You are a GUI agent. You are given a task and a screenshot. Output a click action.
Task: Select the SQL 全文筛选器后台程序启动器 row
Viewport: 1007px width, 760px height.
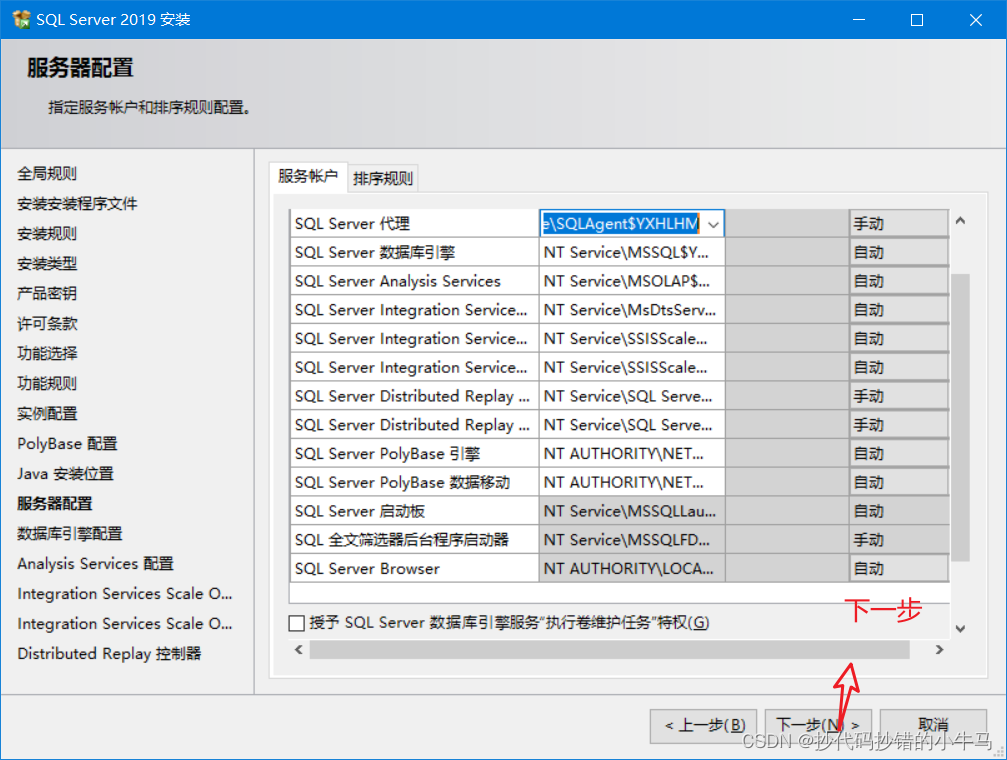414,540
